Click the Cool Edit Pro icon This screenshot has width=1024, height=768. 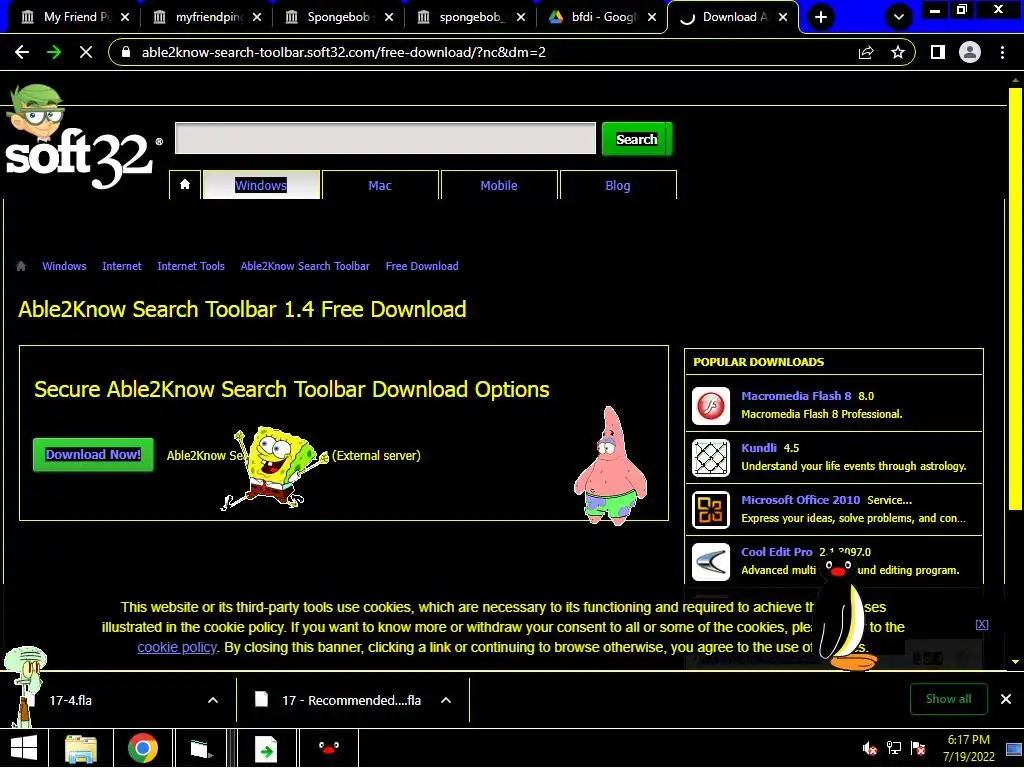711,562
